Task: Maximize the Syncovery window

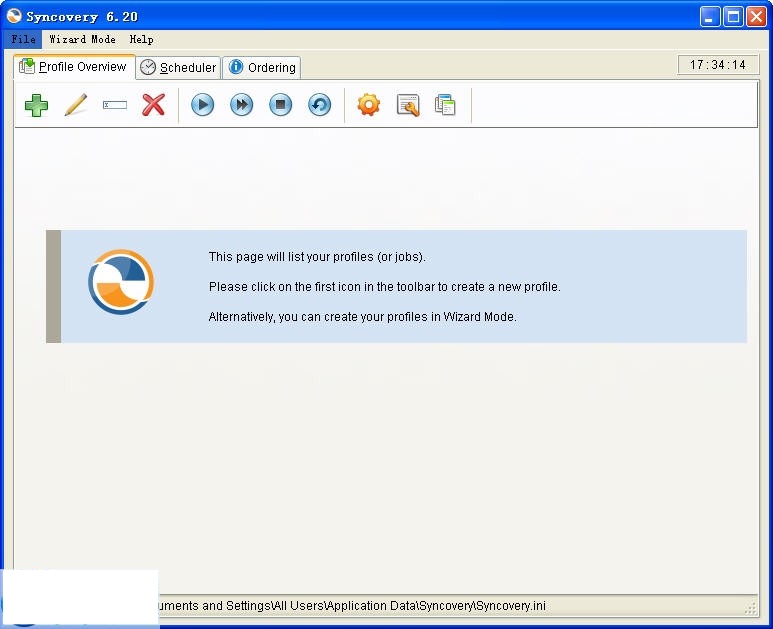Action: 733,17
